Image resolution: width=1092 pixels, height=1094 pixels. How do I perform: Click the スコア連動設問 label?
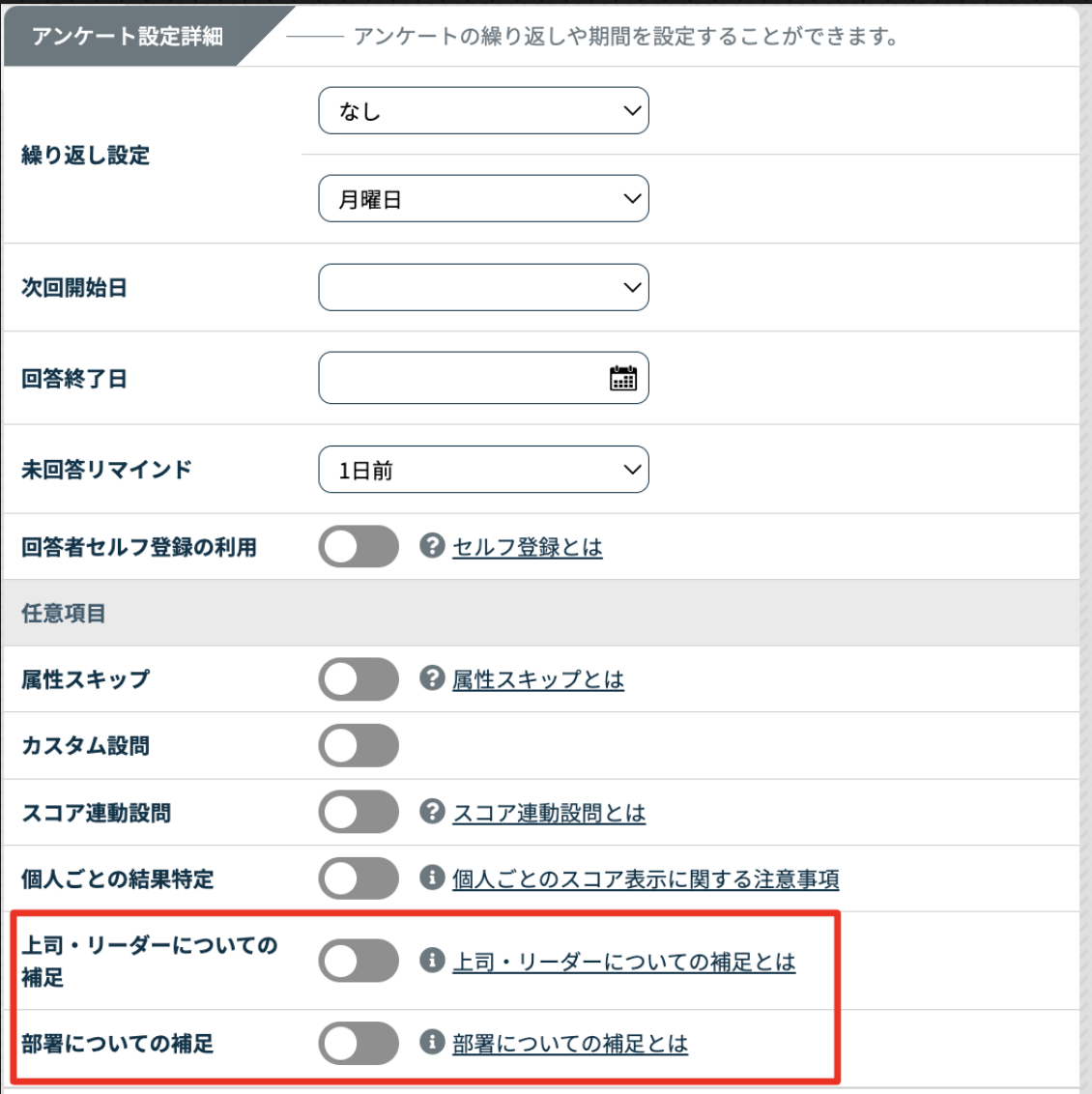click(x=96, y=813)
